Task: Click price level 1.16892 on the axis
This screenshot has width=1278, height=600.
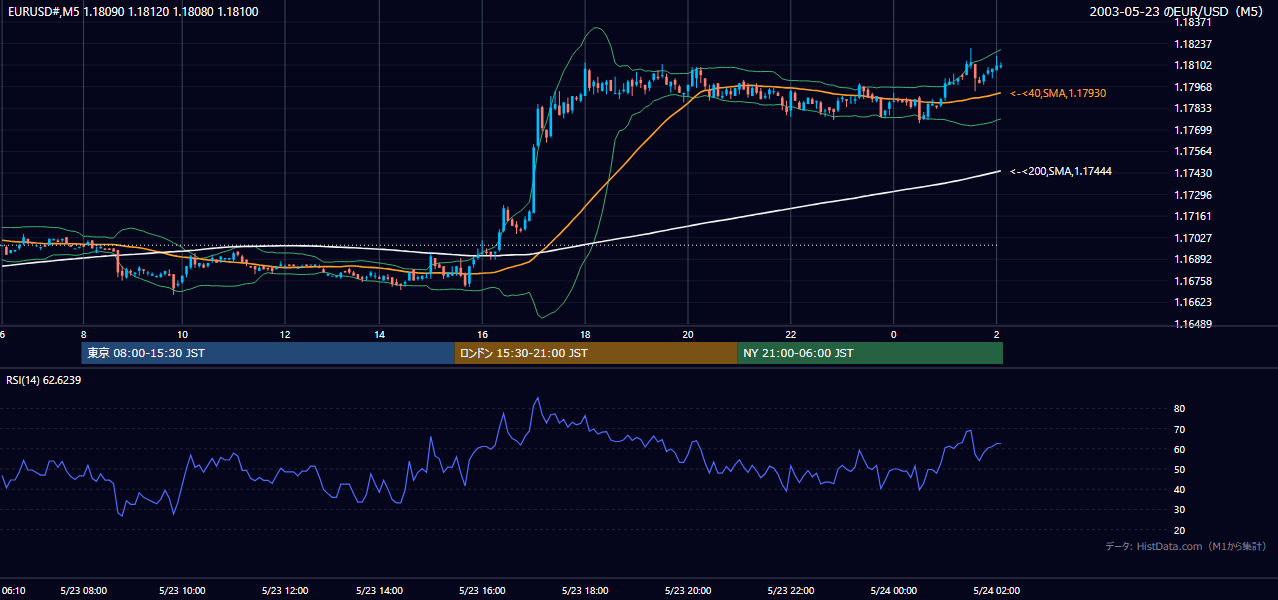Action: (1194, 259)
